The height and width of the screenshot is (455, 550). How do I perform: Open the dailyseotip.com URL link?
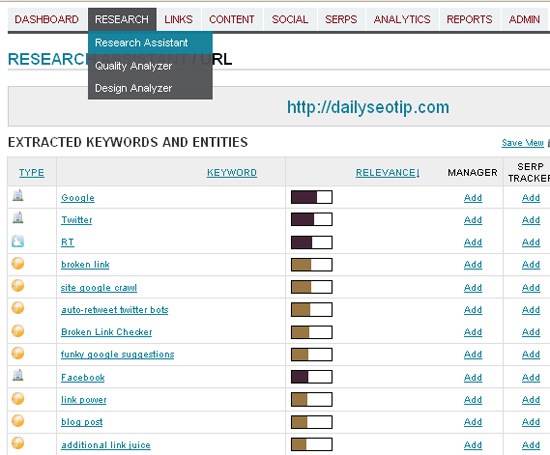[368, 107]
